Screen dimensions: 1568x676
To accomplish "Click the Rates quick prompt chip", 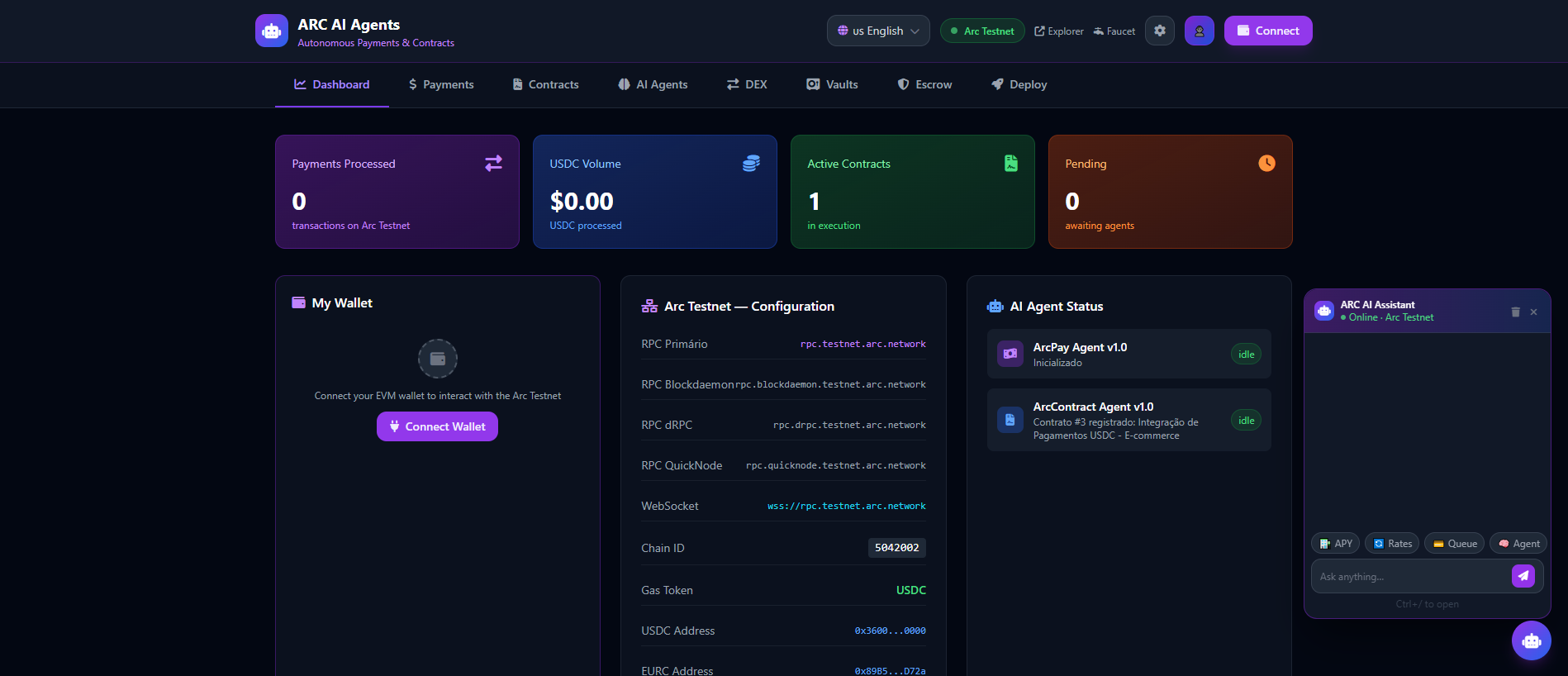I will [1392, 543].
